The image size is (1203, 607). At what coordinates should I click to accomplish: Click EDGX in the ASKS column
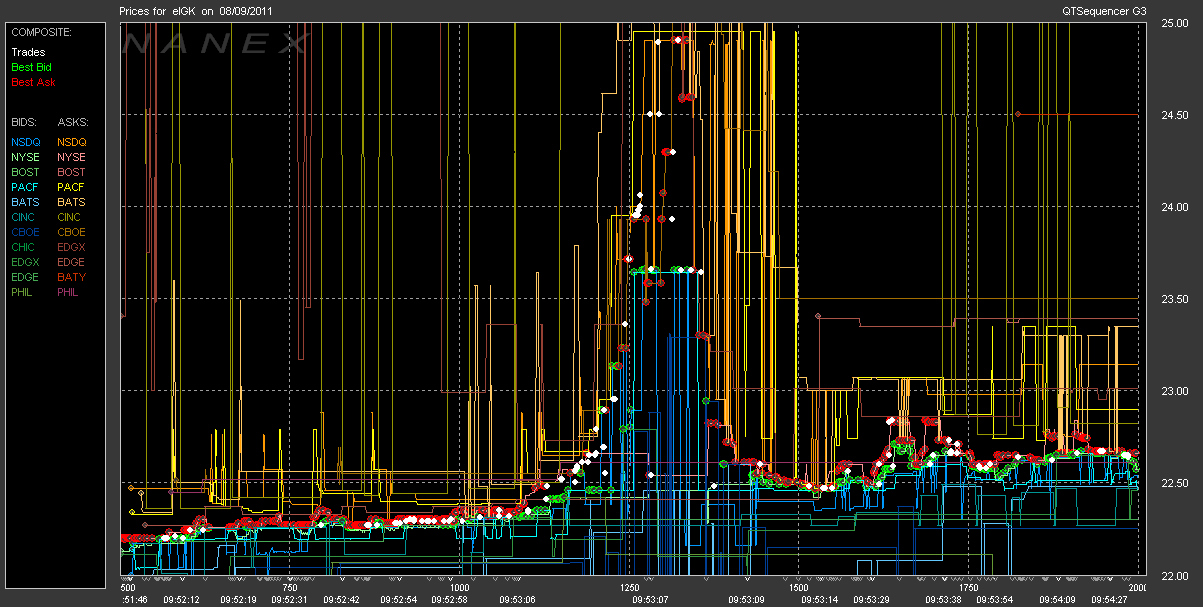[73, 247]
